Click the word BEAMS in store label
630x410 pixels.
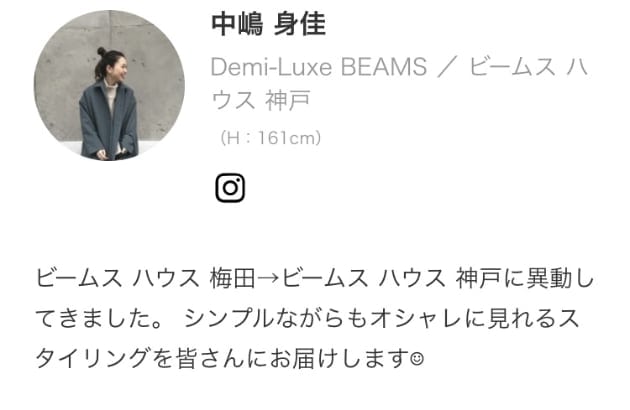tap(384, 67)
